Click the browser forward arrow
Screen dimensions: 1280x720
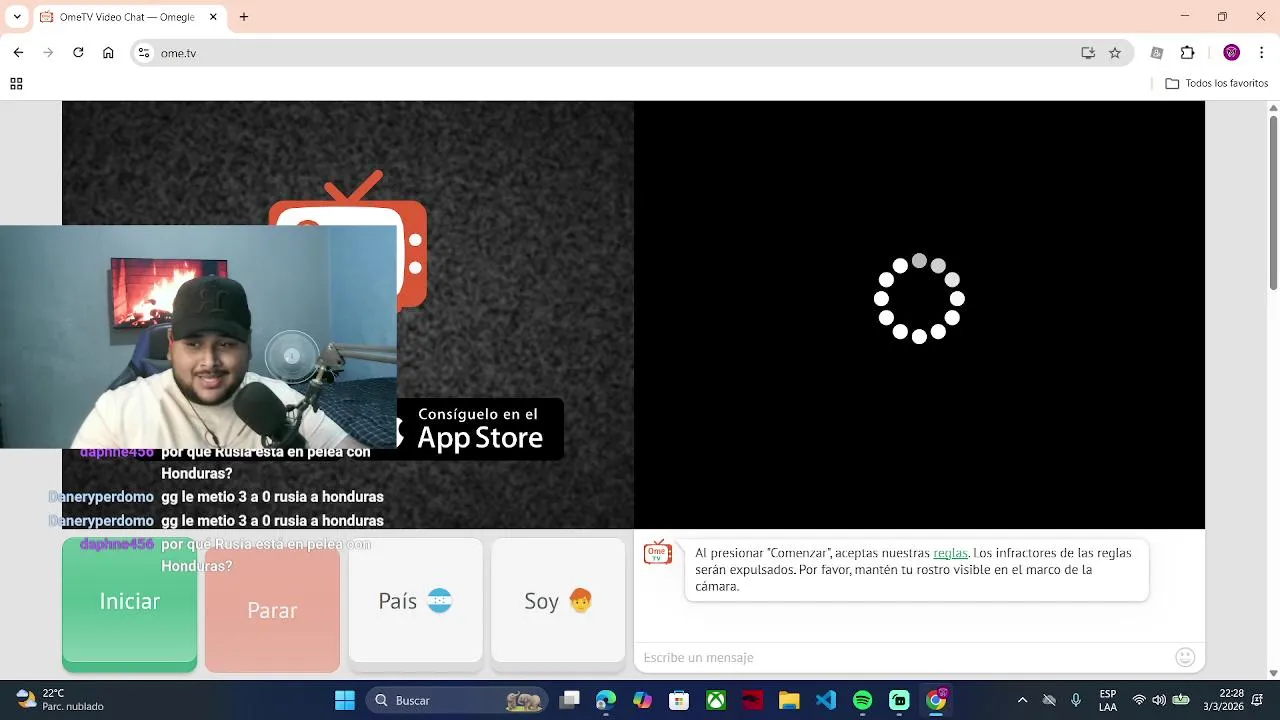click(x=48, y=53)
